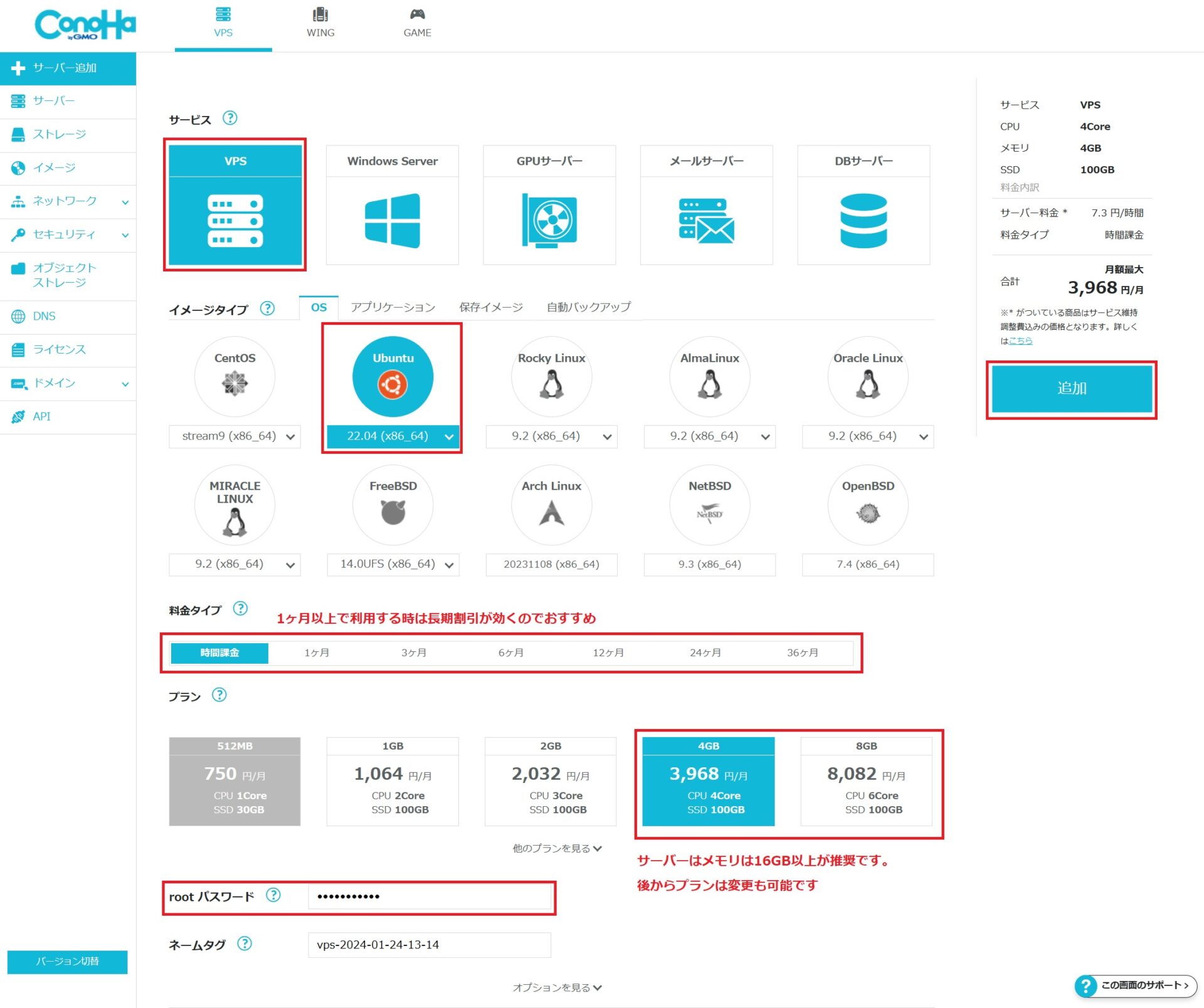Expand 他のプランを見る
The width and height of the screenshot is (1204, 1008).
pyautogui.click(x=557, y=848)
